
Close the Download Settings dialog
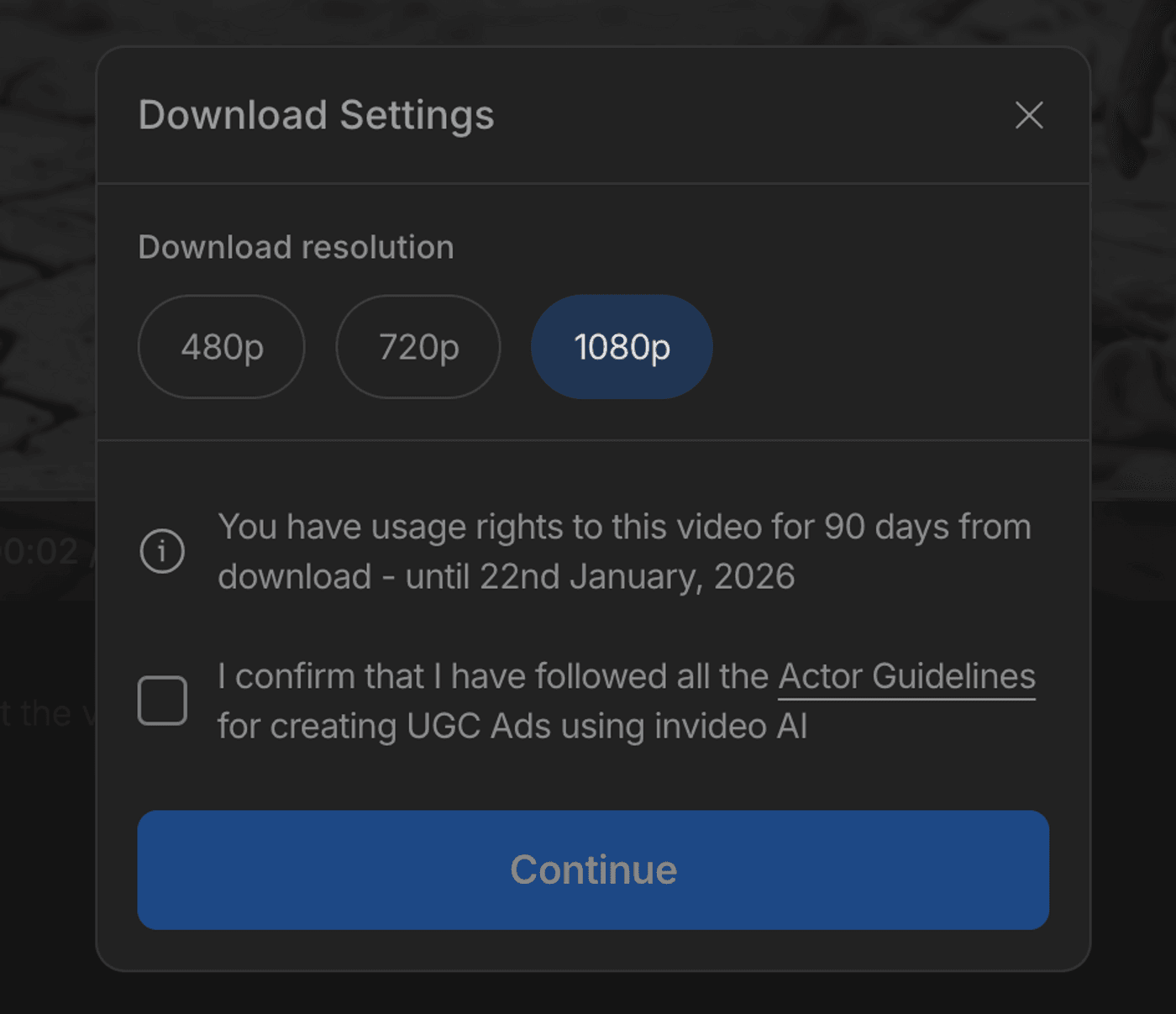tap(1029, 115)
